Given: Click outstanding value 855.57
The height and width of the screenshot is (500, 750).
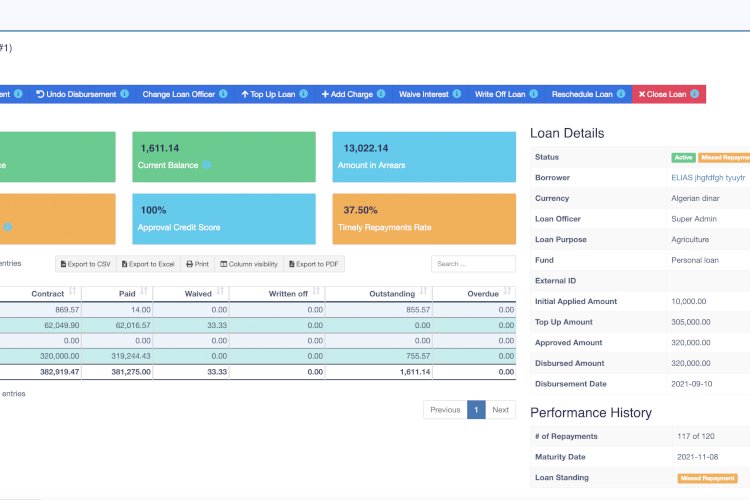Looking at the screenshot, I should (x=418, y=310).
